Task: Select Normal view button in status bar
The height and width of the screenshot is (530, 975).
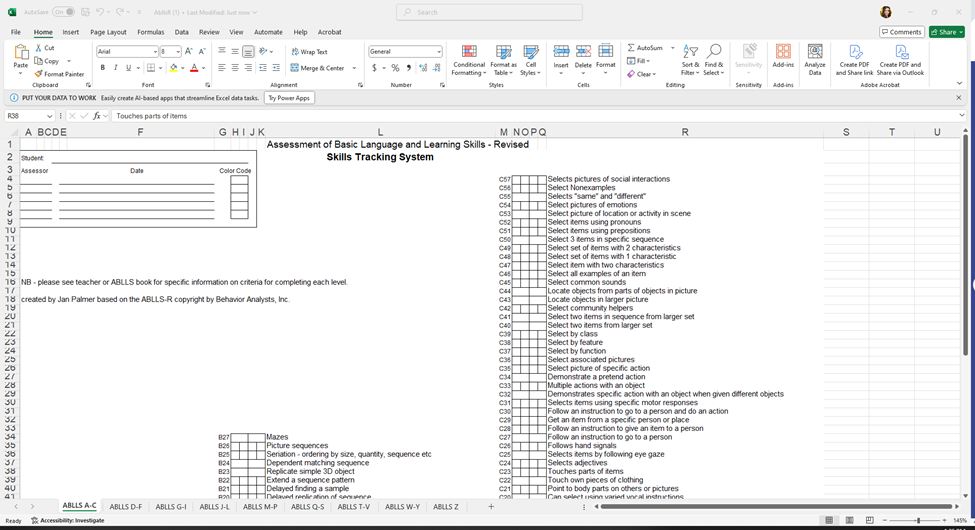Action: (x=829, y=520)
